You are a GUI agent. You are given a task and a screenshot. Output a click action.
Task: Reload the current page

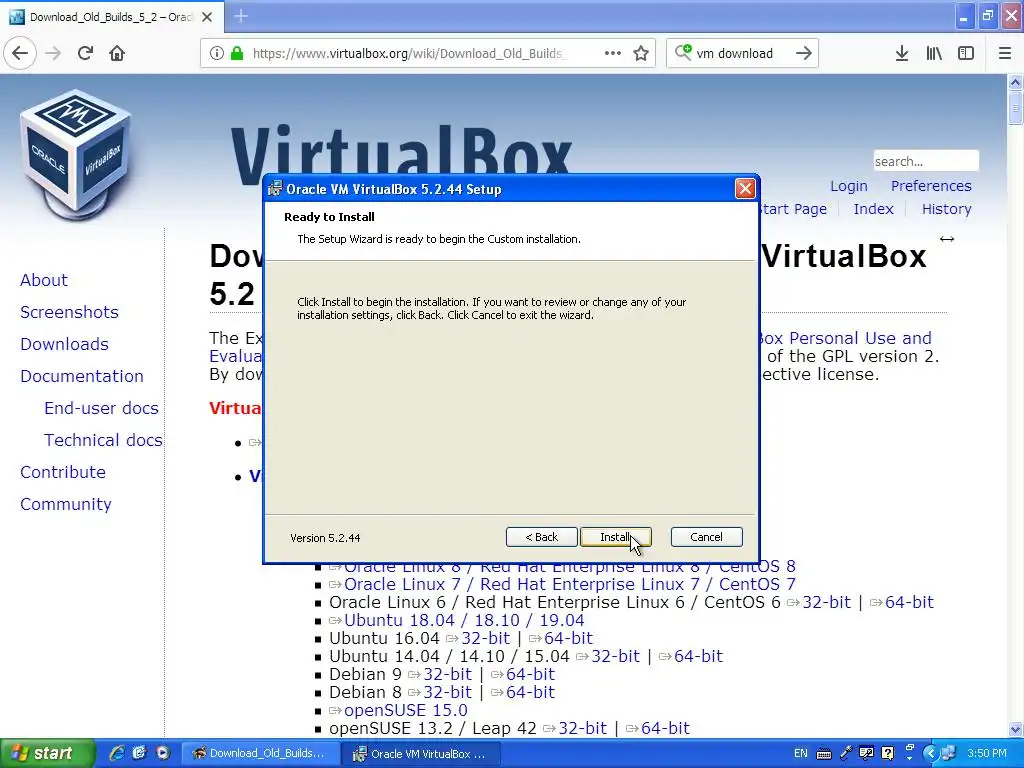pyautogui.click(x=85, y=53)
